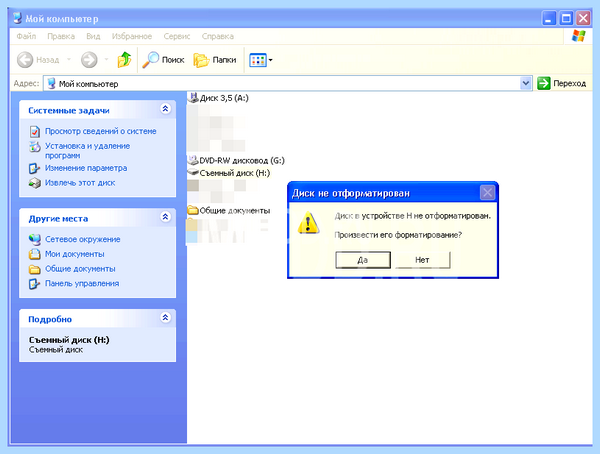Toggle the Folders (Папки) pane button

pos(215,60)
